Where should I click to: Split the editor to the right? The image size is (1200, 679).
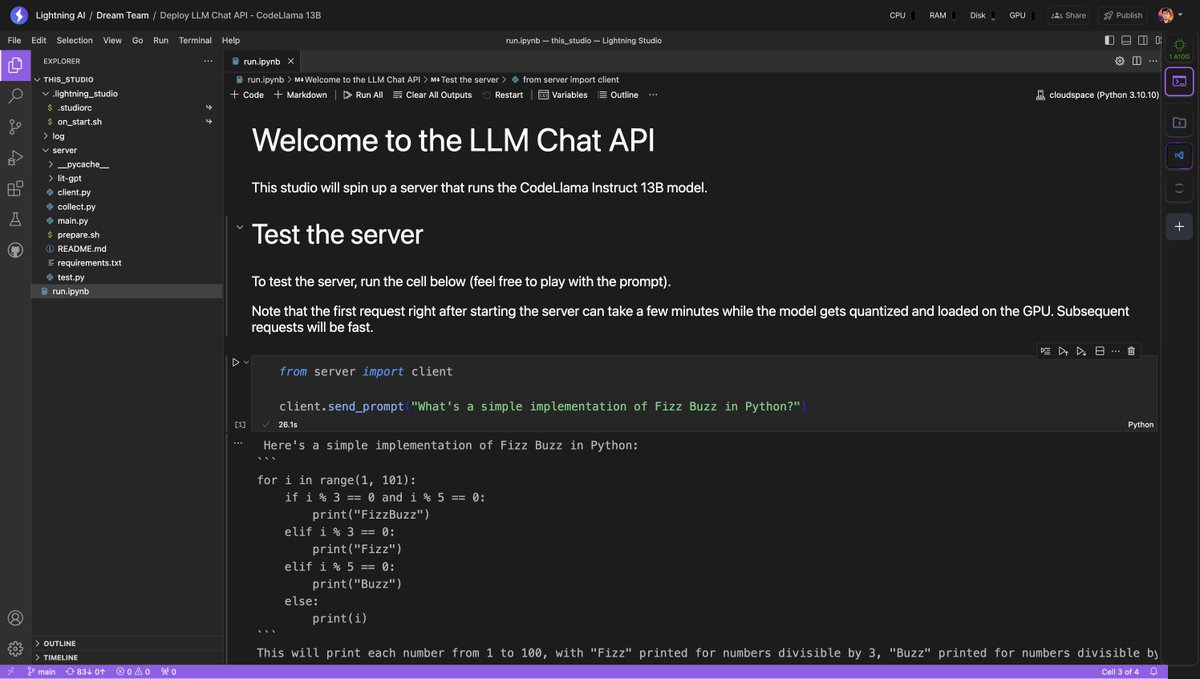[x=1137, y=61]
